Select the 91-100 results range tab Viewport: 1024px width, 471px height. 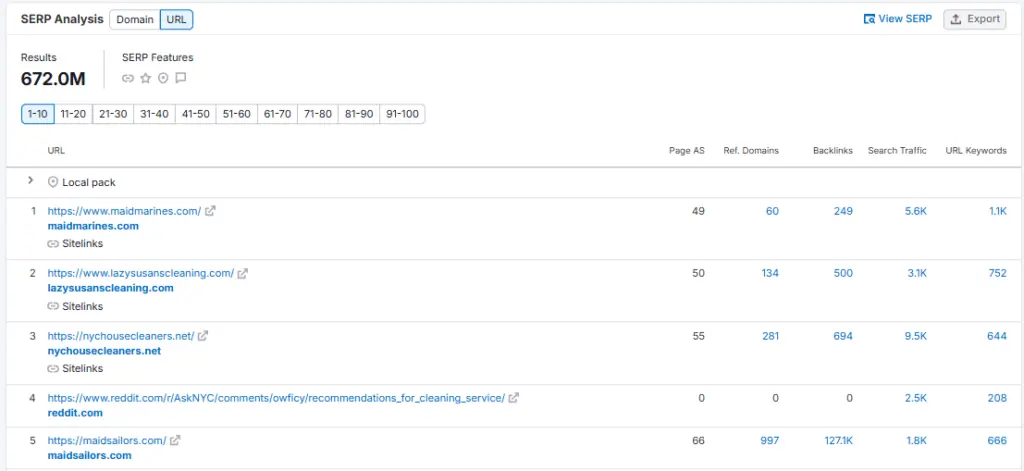coord(402,114)
